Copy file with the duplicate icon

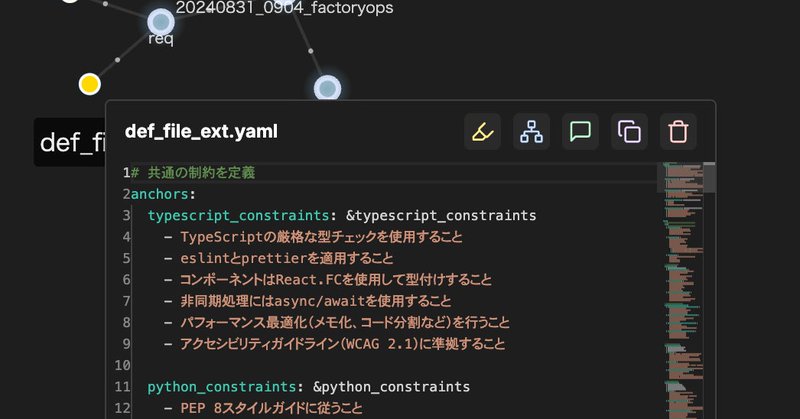(629, 132)
